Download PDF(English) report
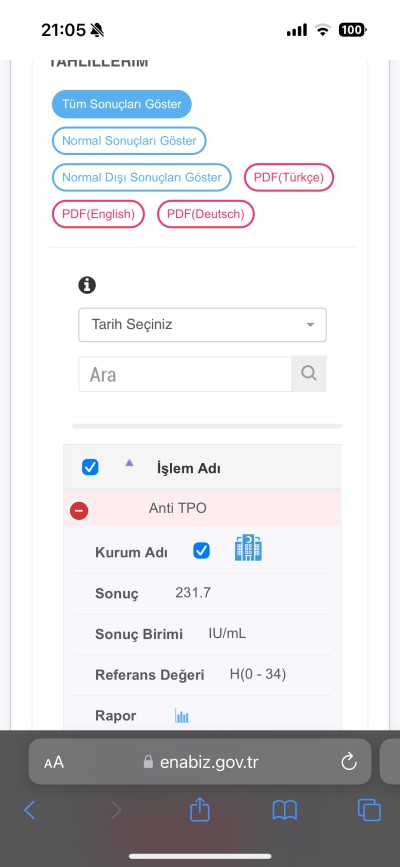 click(x=98, y=214)
